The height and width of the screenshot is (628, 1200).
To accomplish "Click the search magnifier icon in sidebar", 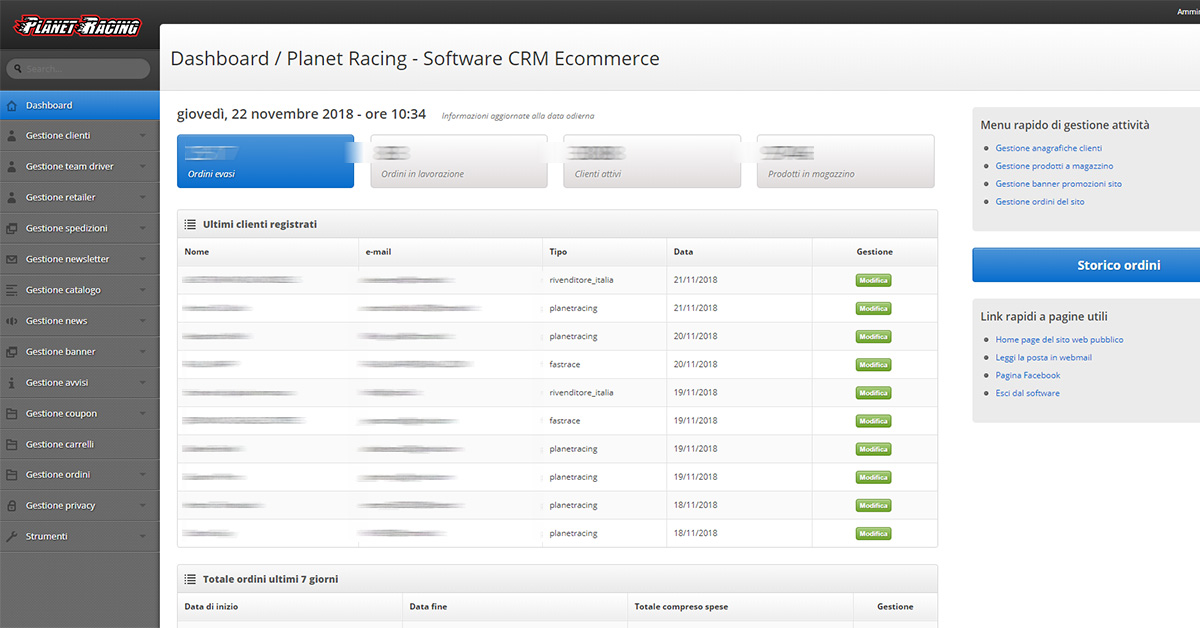I will coord(18,69).
